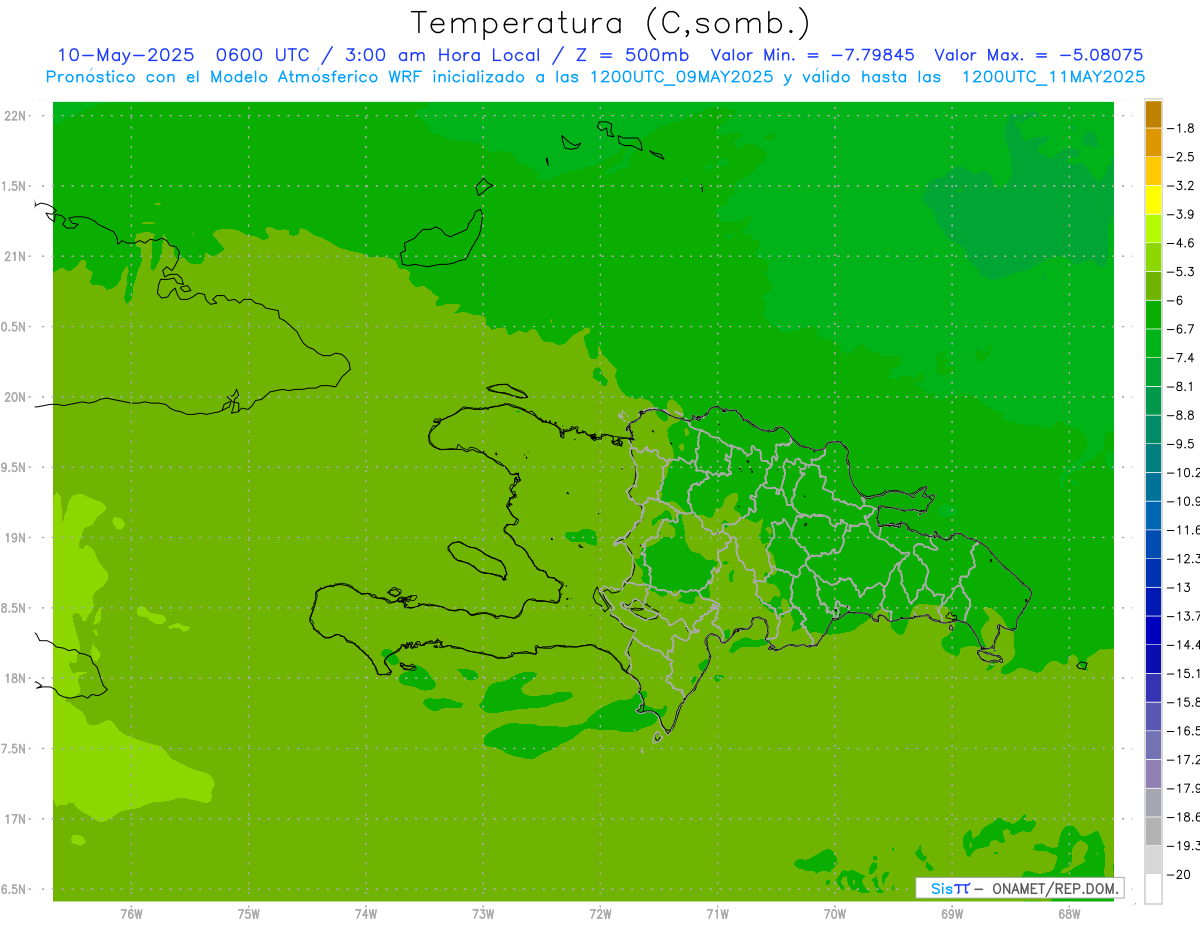Image resolution: width=1200 pixels, height=927 pixels.
Task: Click the '73W' longitude label
Action: (483, 914)
